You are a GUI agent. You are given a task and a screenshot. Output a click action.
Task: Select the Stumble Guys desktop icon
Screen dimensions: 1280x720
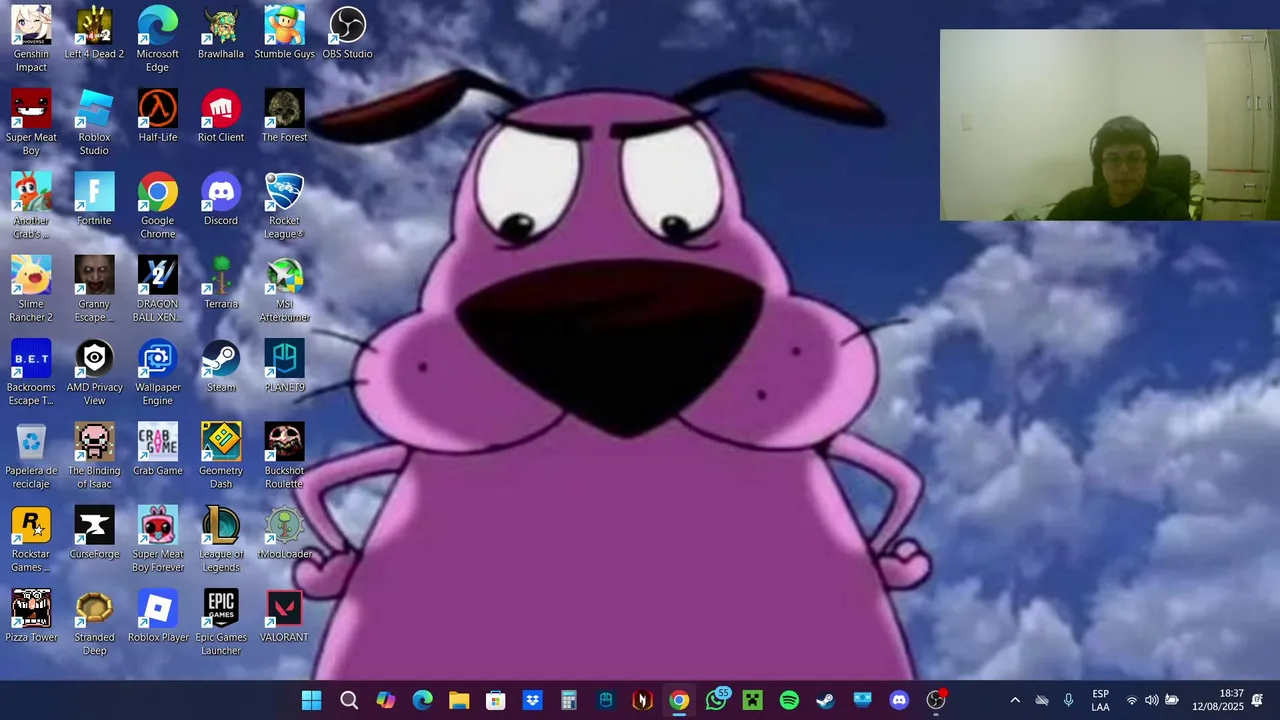point(284,33)
